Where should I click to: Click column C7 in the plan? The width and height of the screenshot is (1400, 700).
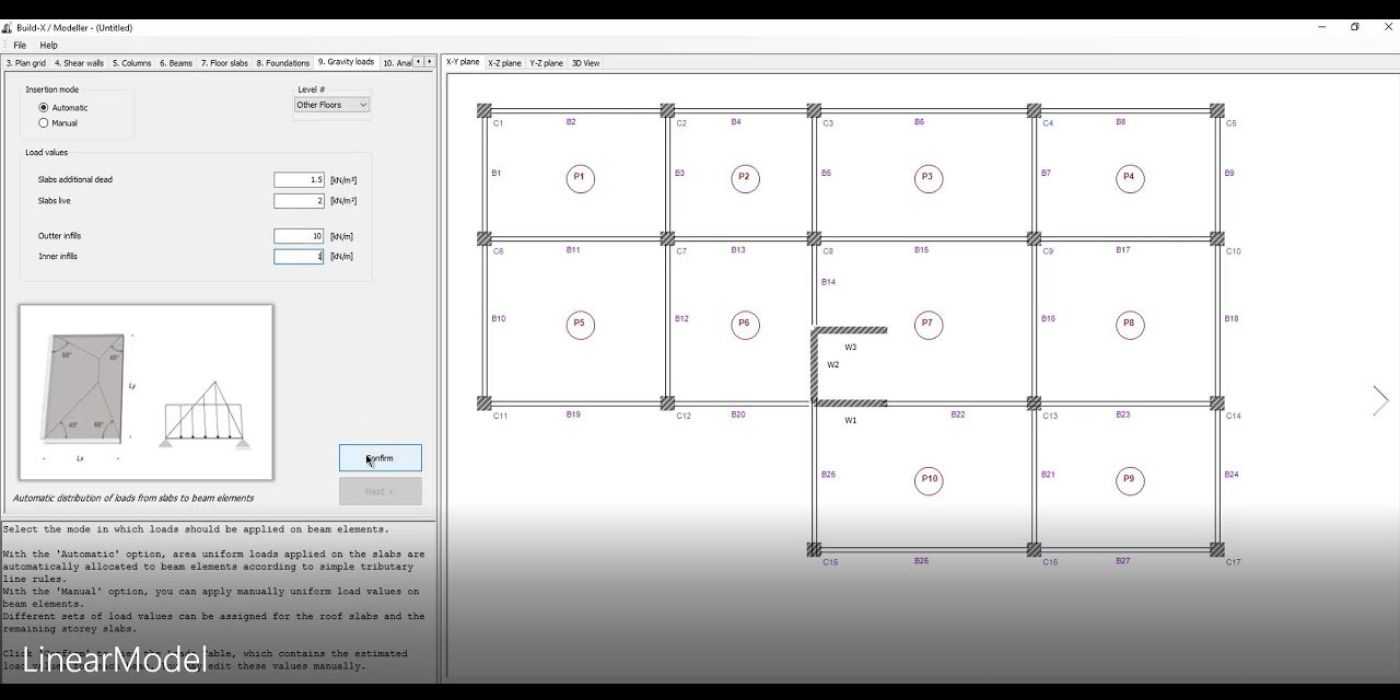pos(667,238)
